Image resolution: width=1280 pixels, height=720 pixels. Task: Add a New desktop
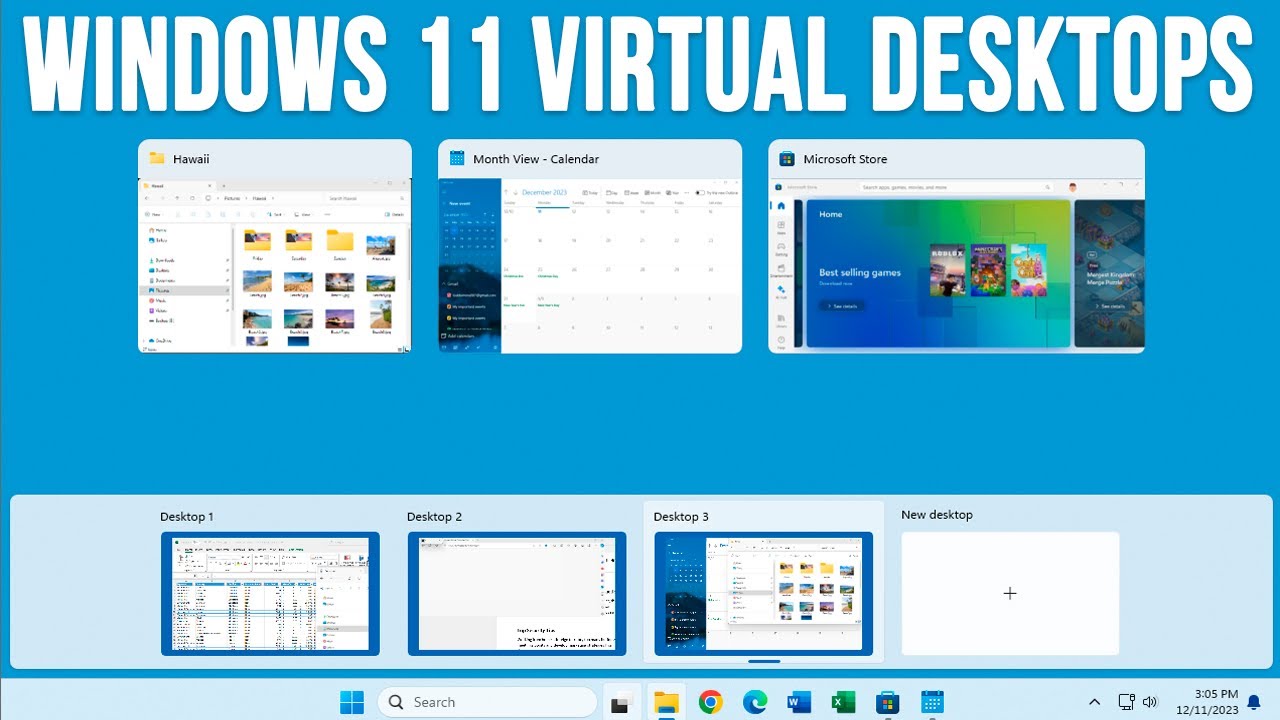1010,593
